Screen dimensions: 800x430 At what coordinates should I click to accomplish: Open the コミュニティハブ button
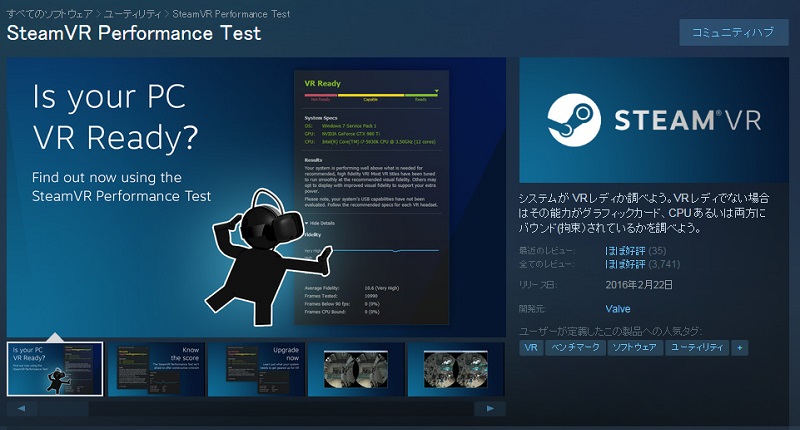733,32
